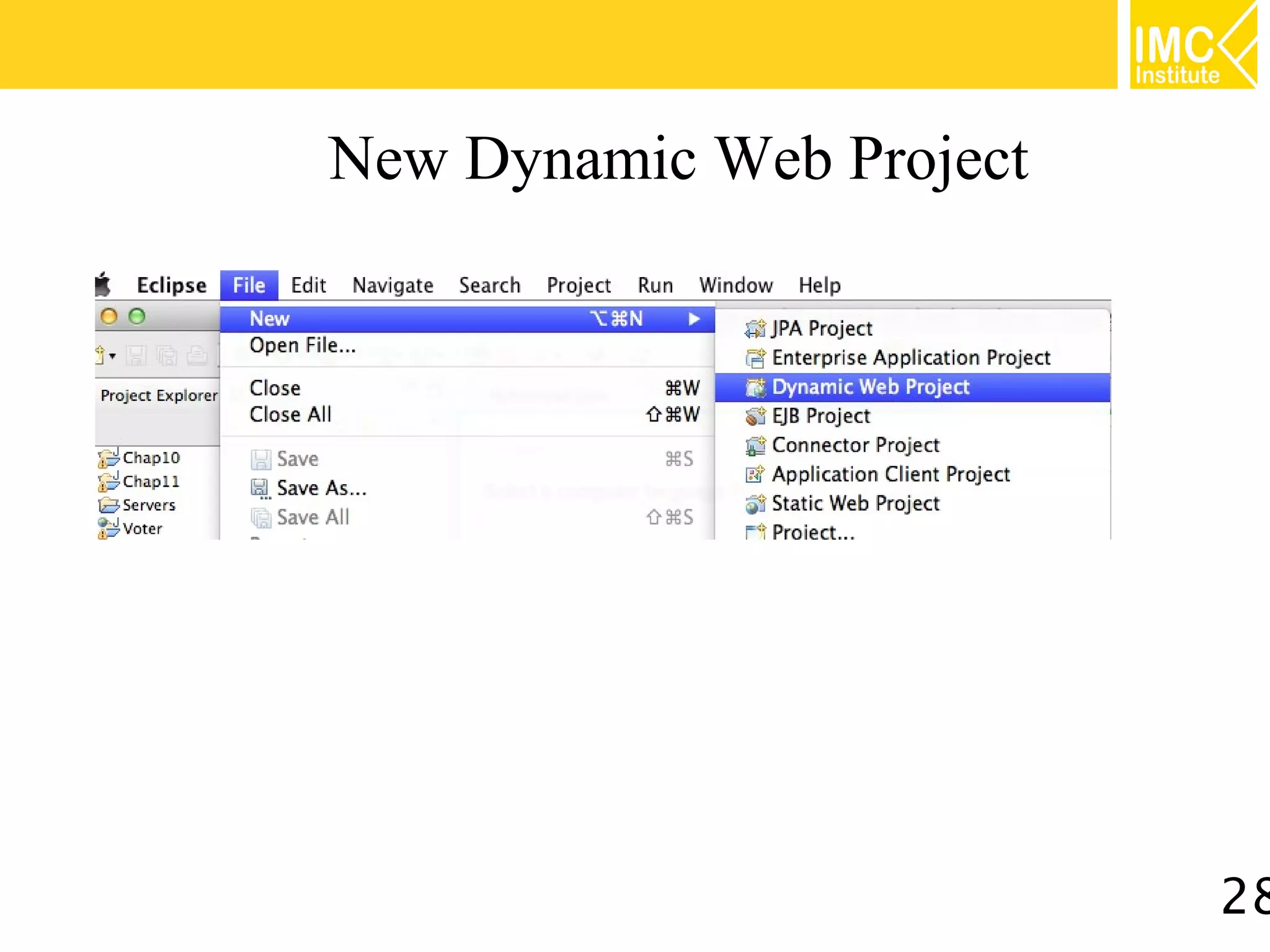This screenshot has width=1270, height=952.
Task: Select Servers in Project Explorer
Action: click(x=149, y=505)
